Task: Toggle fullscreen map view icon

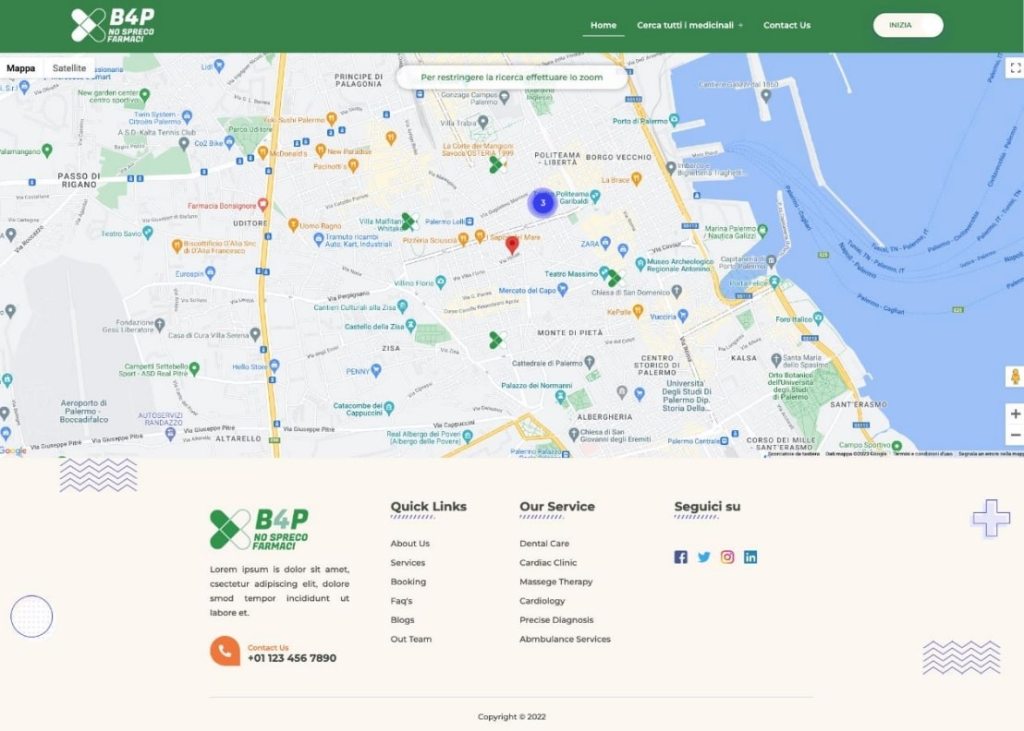Action: click(x=1015, y=68)
